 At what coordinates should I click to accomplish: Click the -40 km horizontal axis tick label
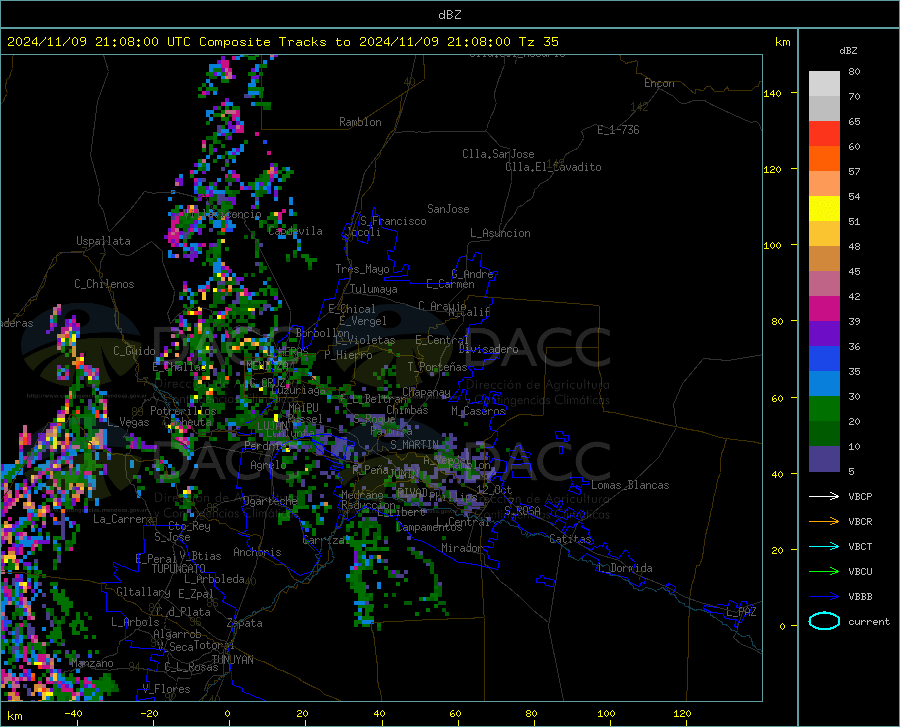73,713
